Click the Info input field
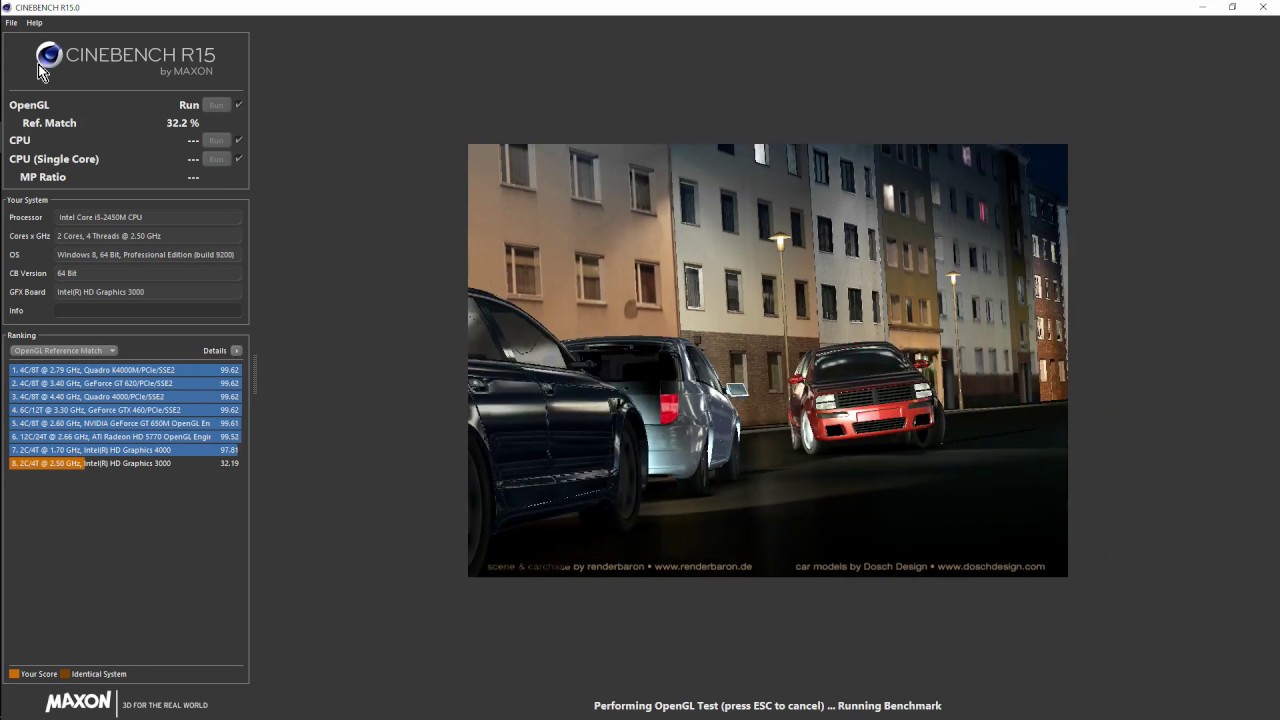Image resolution: width=1280 pixels, height=720 pixels. click(148, 311)
